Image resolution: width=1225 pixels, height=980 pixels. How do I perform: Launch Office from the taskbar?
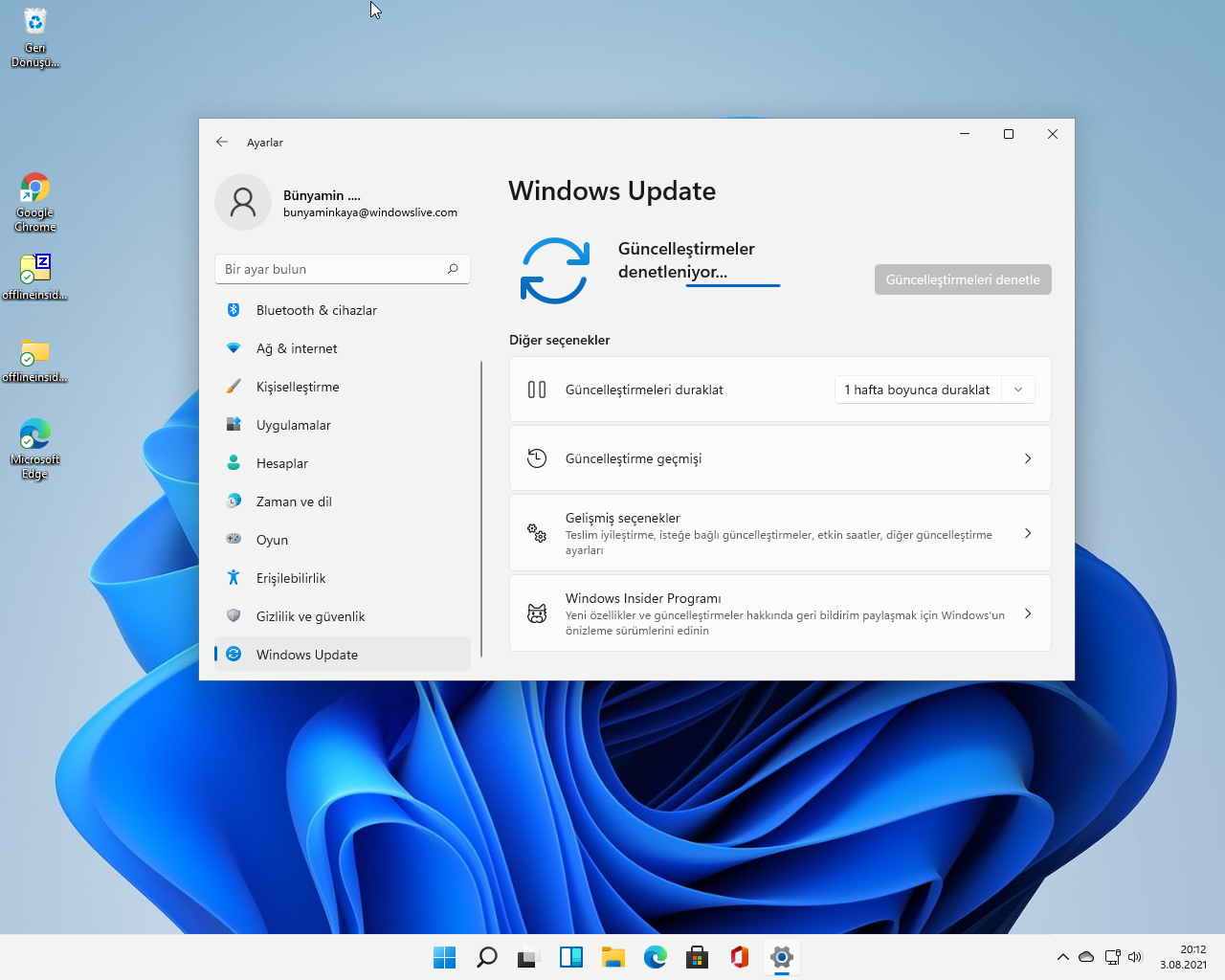coord(740,957)
